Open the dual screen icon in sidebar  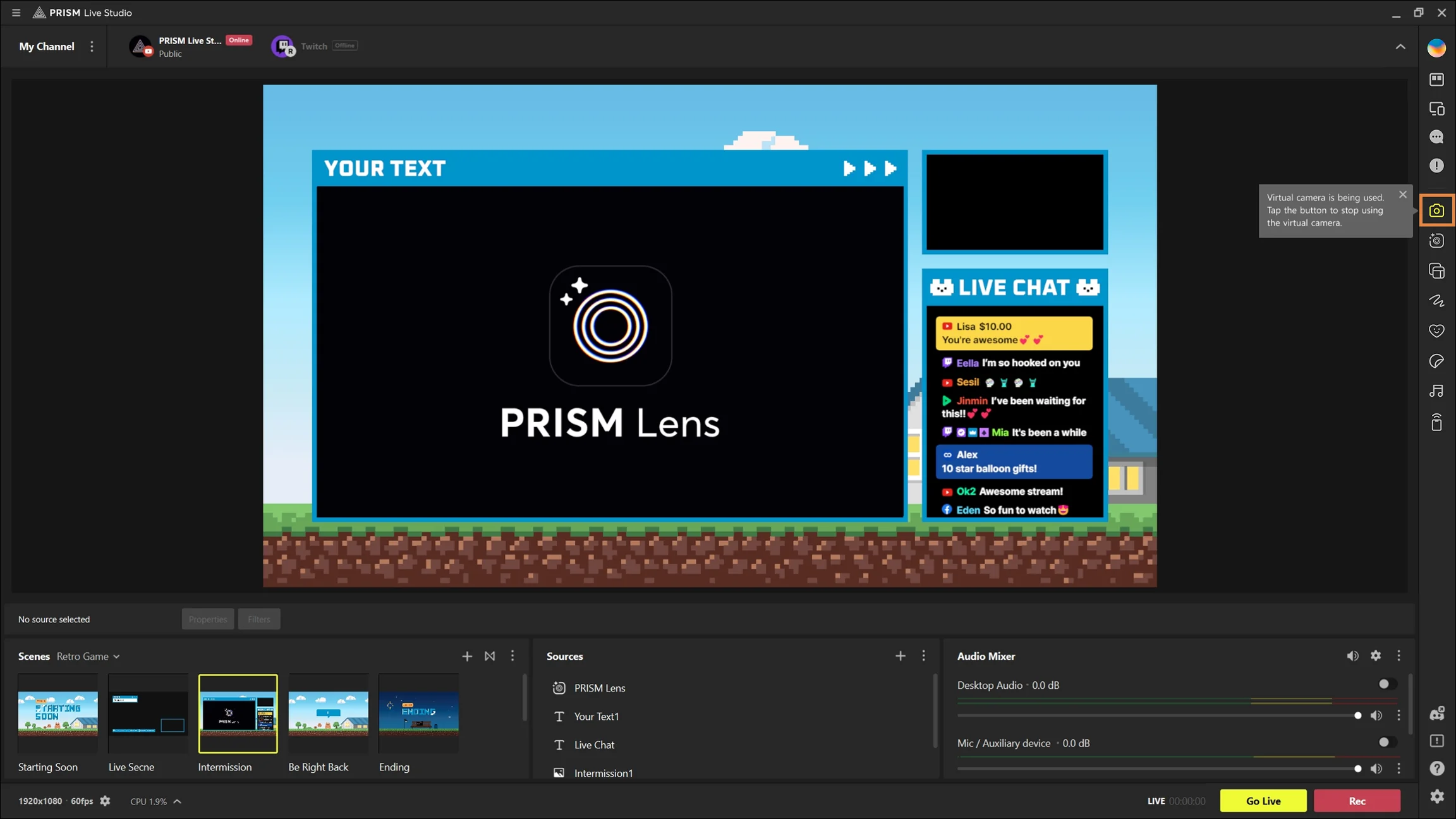1436,109
